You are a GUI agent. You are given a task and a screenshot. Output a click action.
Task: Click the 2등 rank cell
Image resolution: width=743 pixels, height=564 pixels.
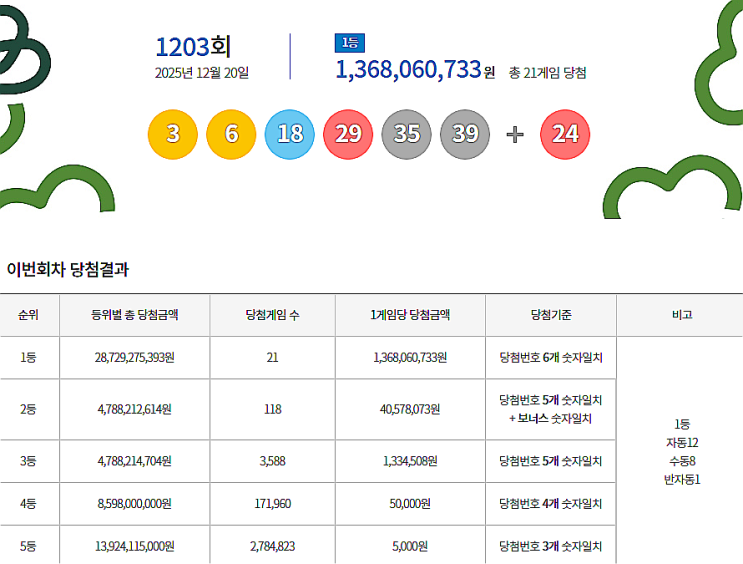point(28,409)
